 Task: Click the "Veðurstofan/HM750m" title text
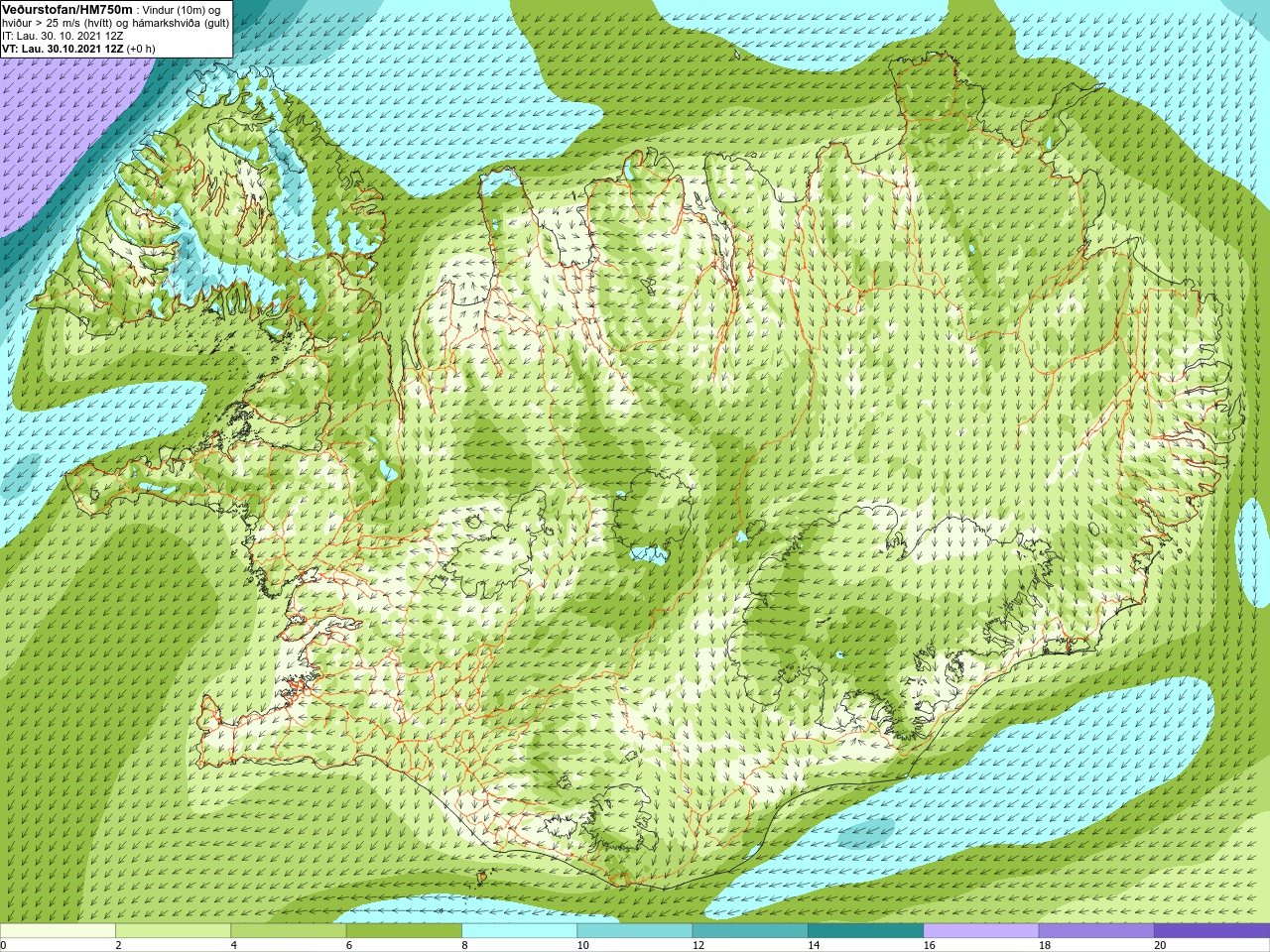pos(67,9)
